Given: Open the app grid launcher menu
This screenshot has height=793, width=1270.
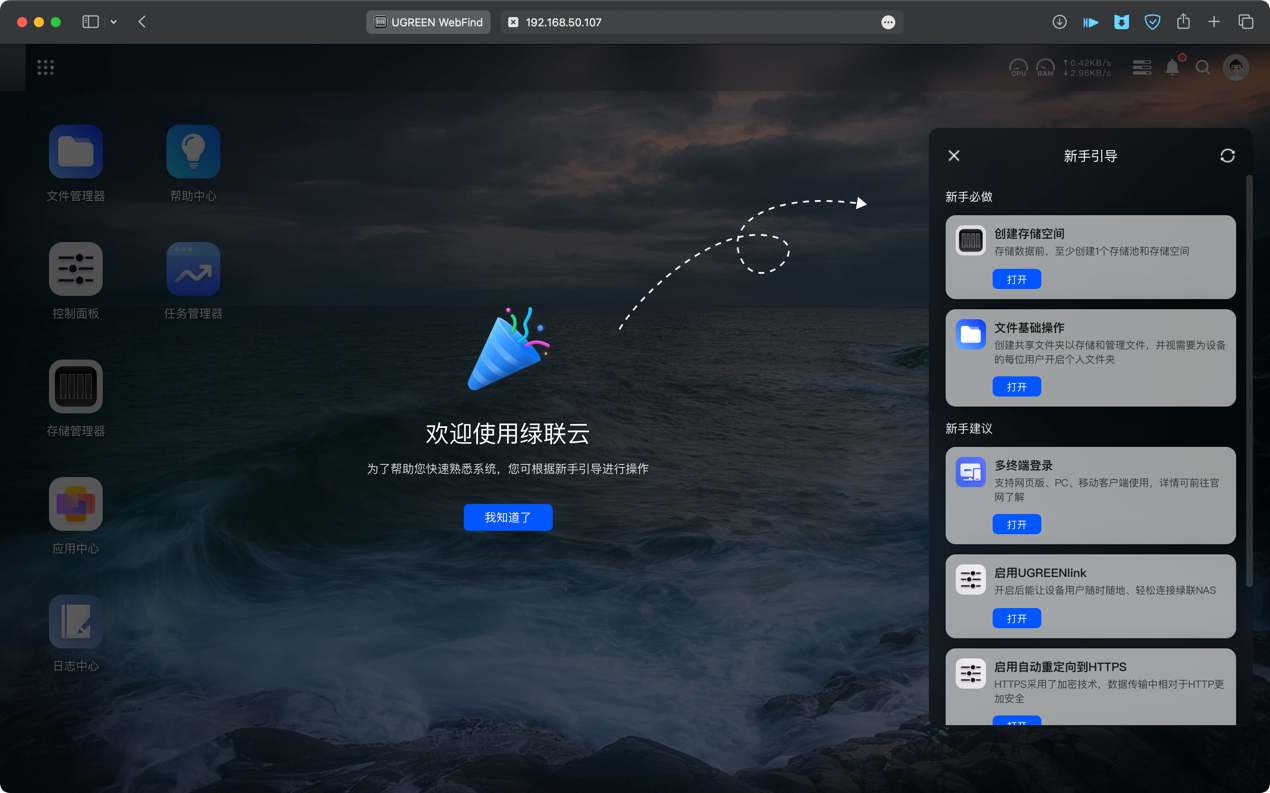Looking at the screenshot, I should click(x=46, y=68).
